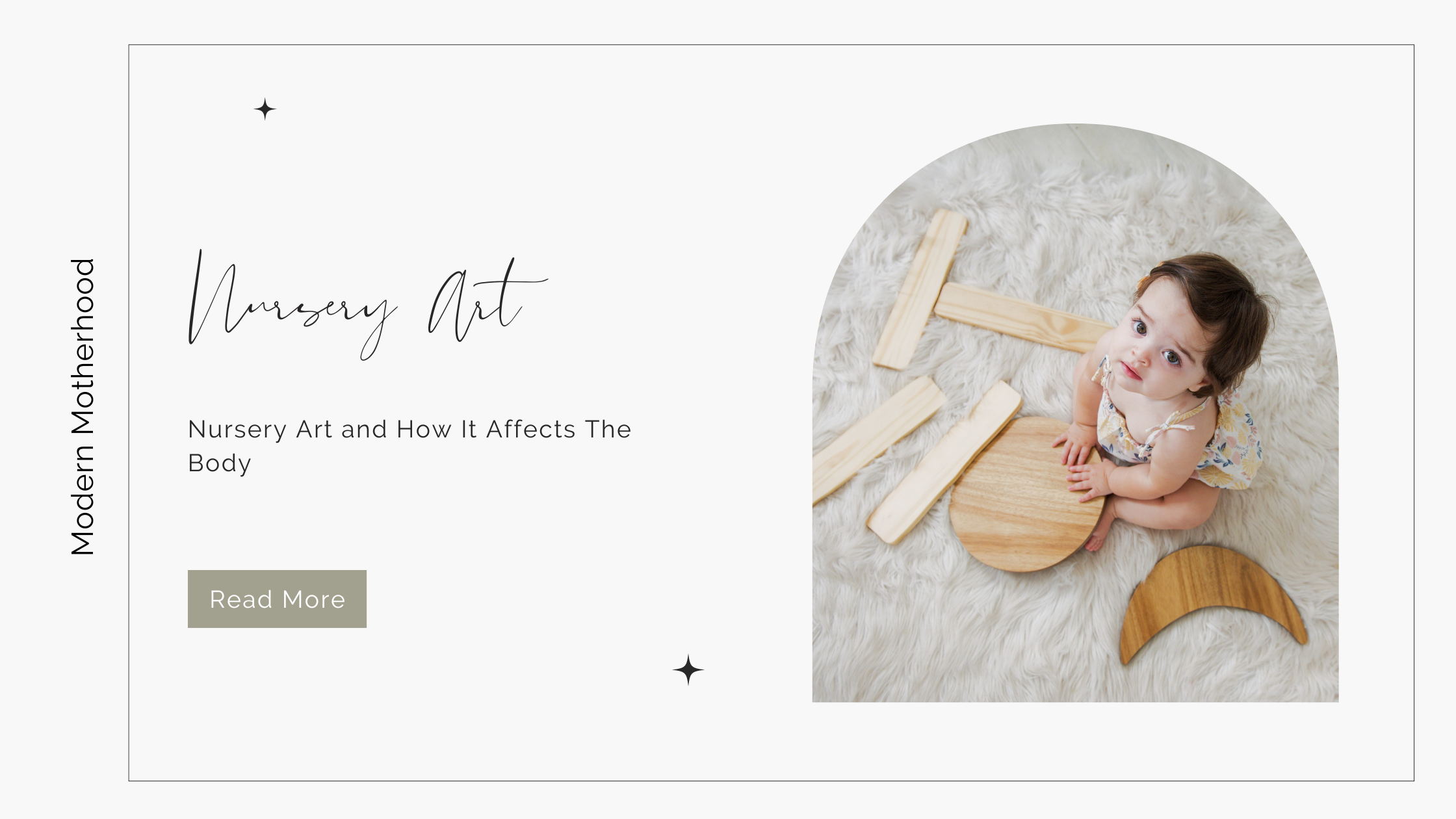
Task: Click the baby's hands on the wooden disc
Action: 1082,461
